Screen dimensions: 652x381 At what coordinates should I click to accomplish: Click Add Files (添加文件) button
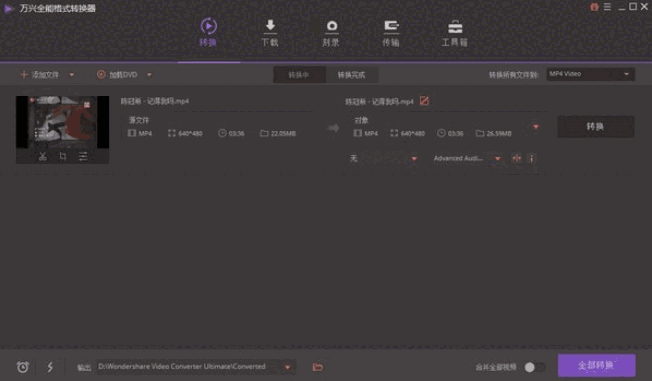tap(40, 75)
